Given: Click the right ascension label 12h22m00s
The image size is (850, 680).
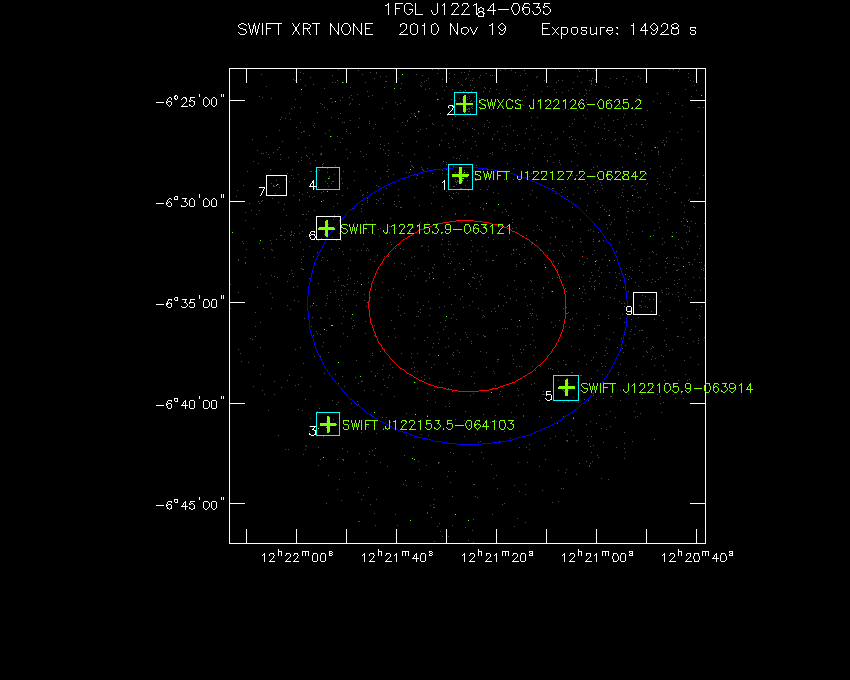Looking at the screenshot, I should pyautogui.click(x=297, y=557).
